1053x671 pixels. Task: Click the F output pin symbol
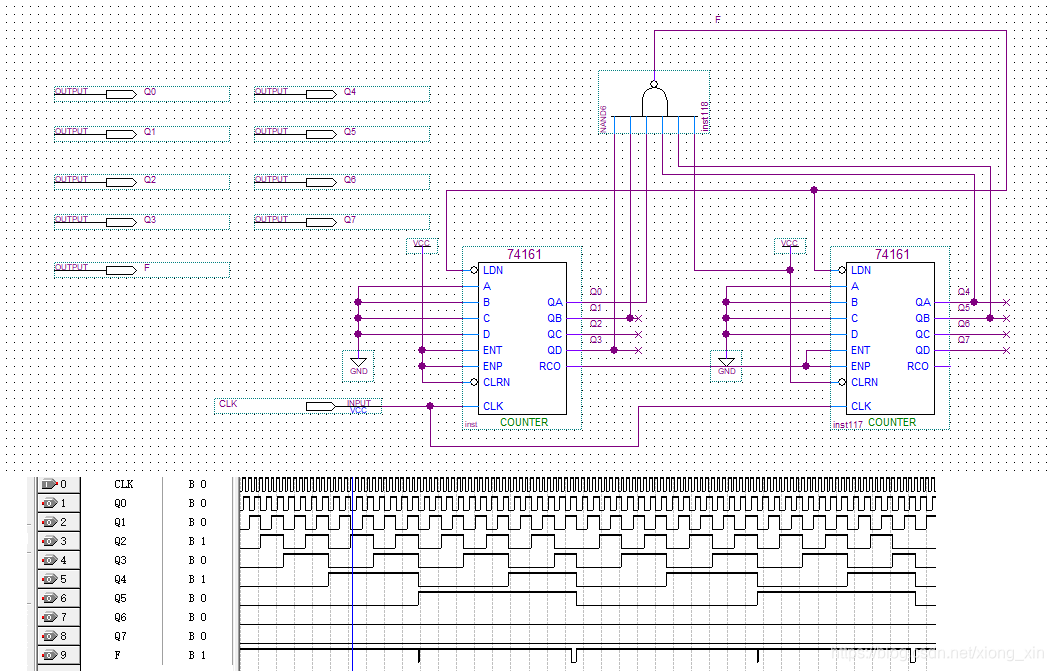[121, 270]
